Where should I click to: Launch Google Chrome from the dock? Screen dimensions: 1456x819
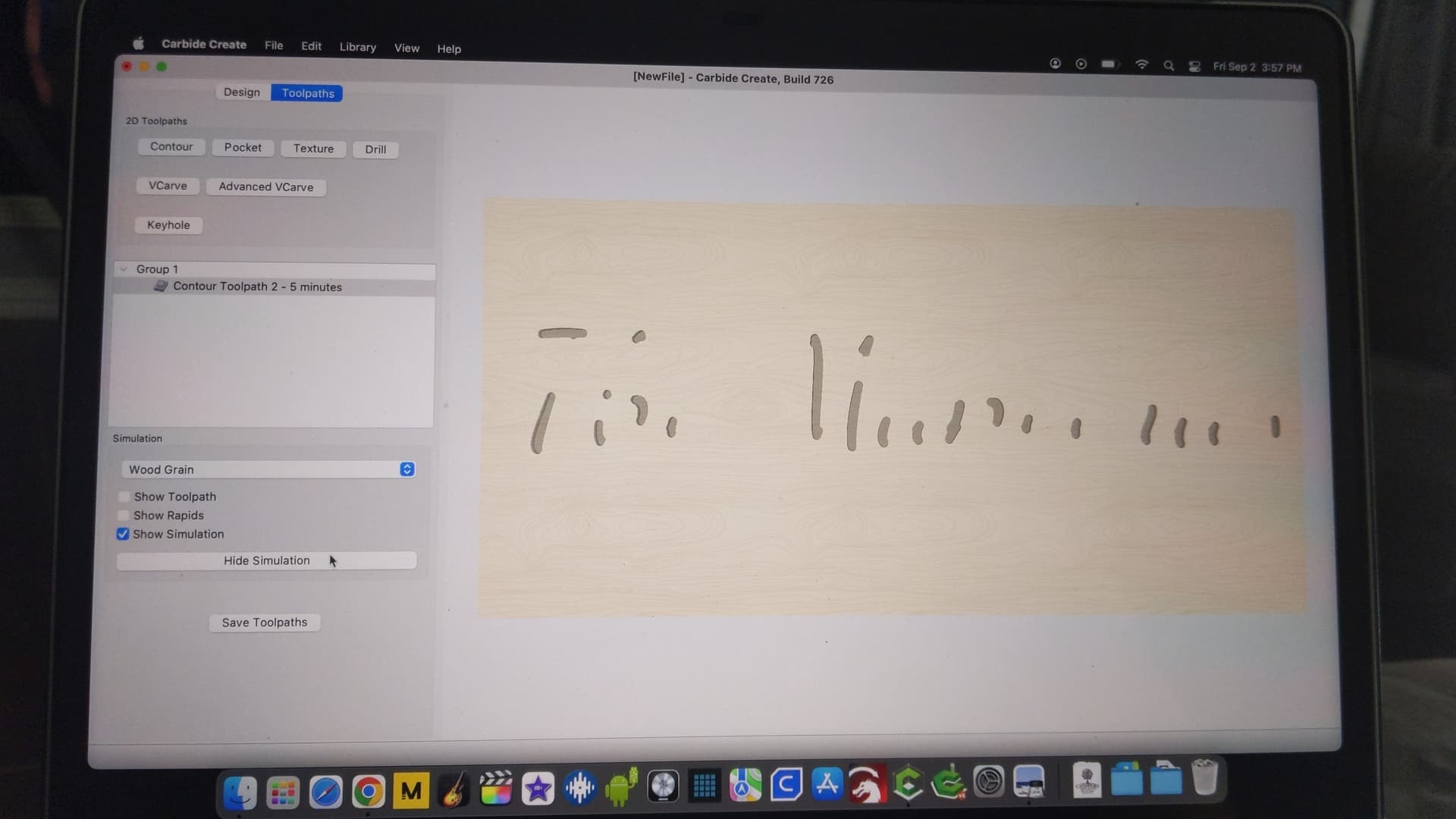pyautogui.click(x=368, y=792)
